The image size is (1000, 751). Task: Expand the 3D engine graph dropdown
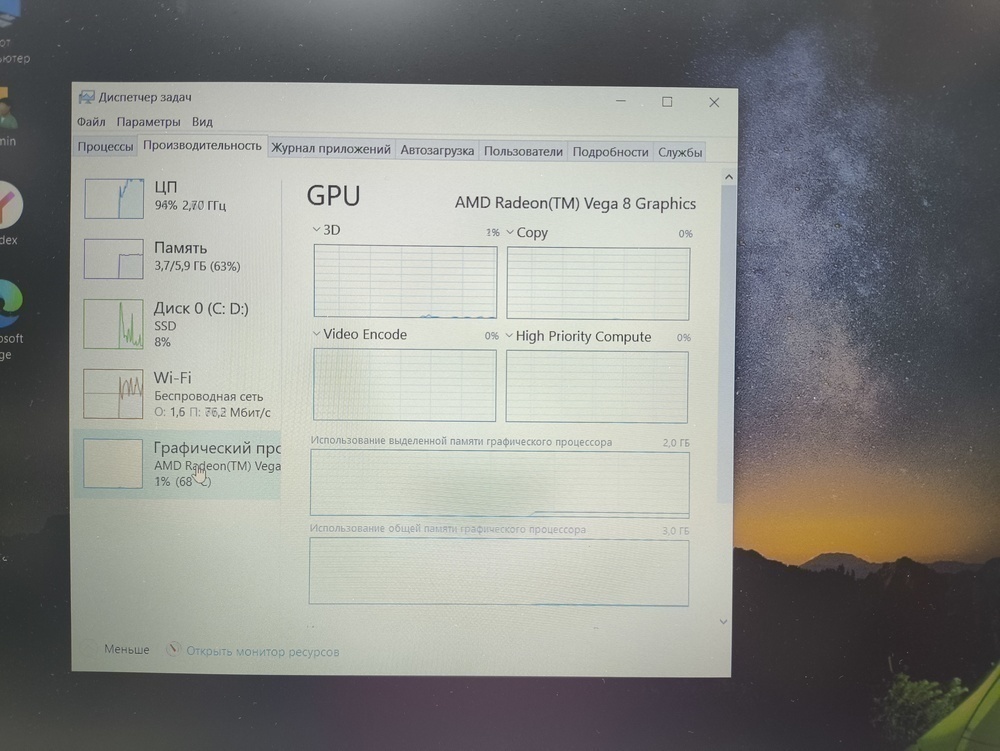[318, 231]
